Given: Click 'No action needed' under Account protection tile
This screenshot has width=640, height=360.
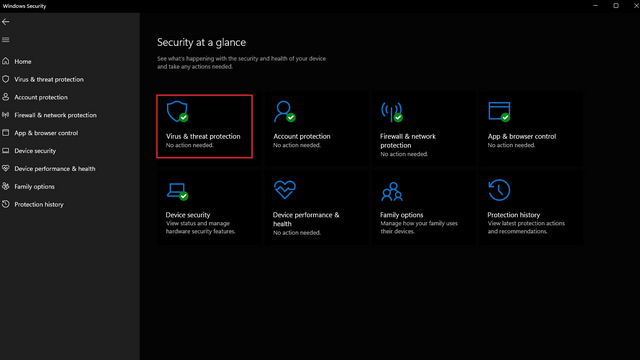Looking at the screenshot, I should 297,145.
